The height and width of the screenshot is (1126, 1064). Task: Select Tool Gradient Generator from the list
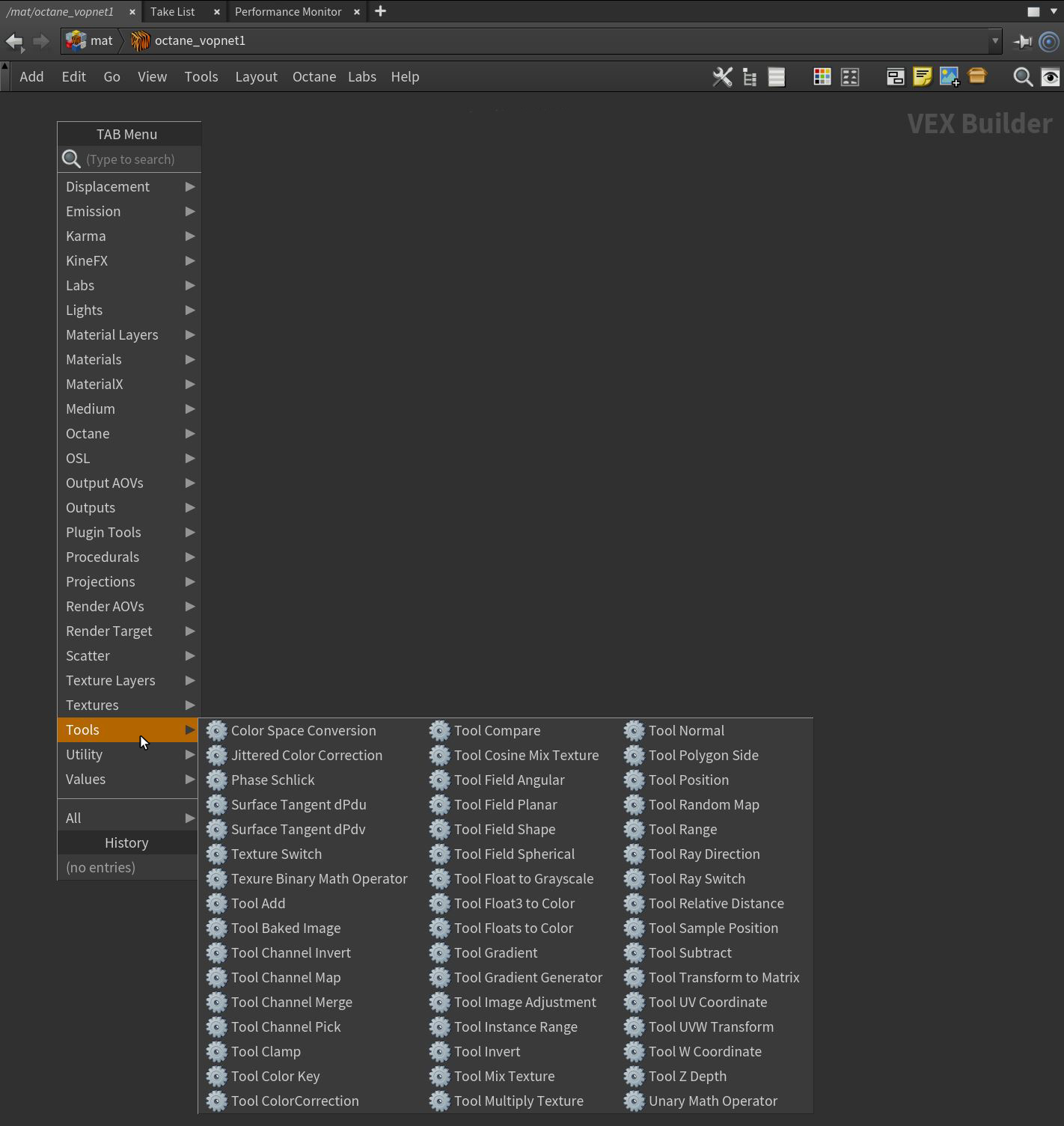(x=528, y=977)
